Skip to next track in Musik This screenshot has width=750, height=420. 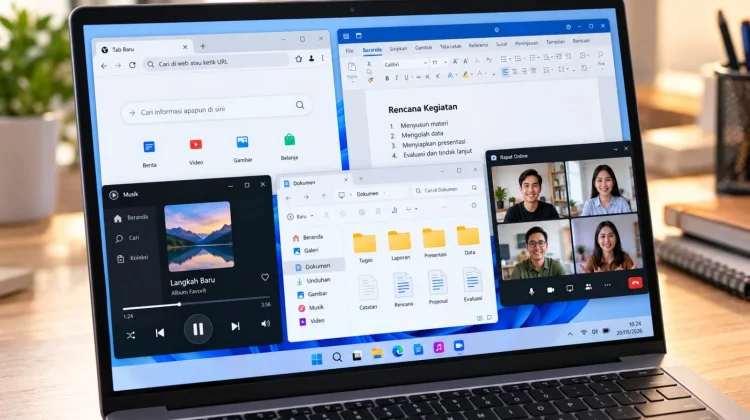pos(235,326)
